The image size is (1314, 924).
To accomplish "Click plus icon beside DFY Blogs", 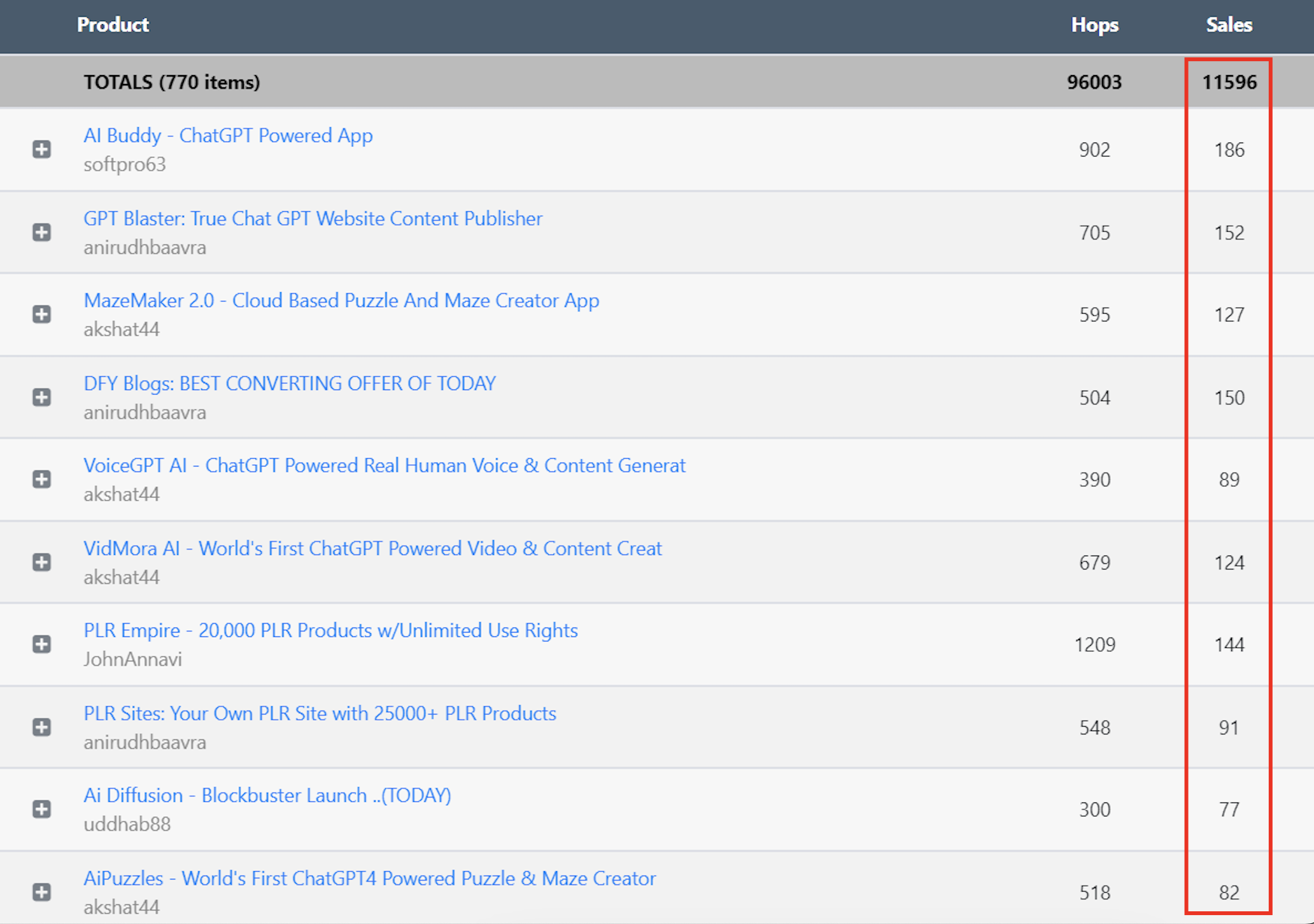I will tap(42, 397).
